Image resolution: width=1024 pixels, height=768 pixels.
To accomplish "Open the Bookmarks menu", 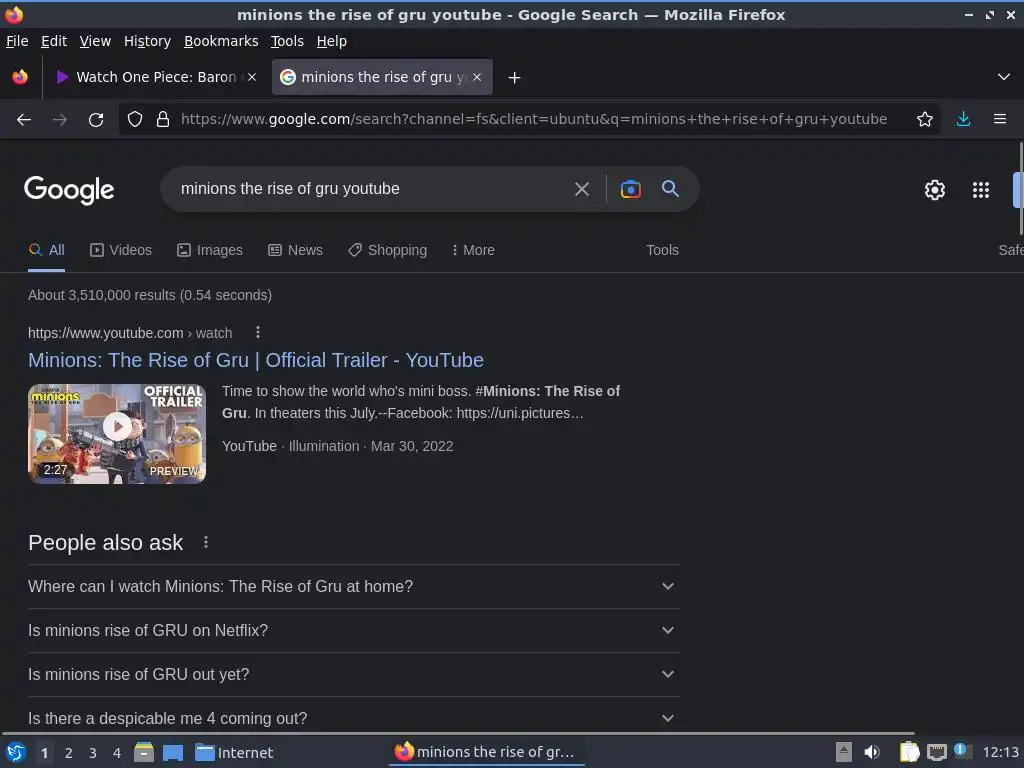I will pos(221,41).
